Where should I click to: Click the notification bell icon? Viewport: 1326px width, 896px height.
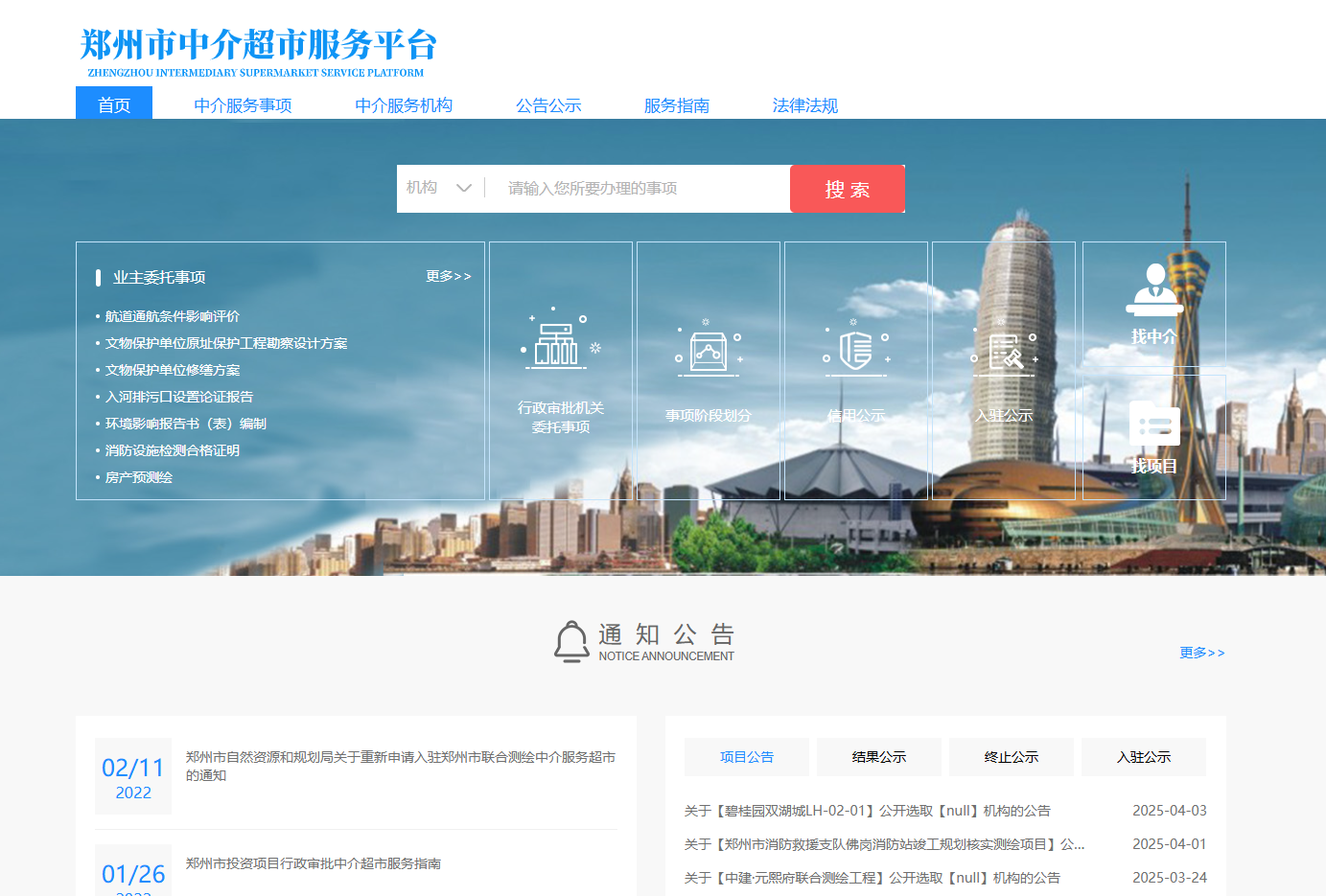coord(571,641)
